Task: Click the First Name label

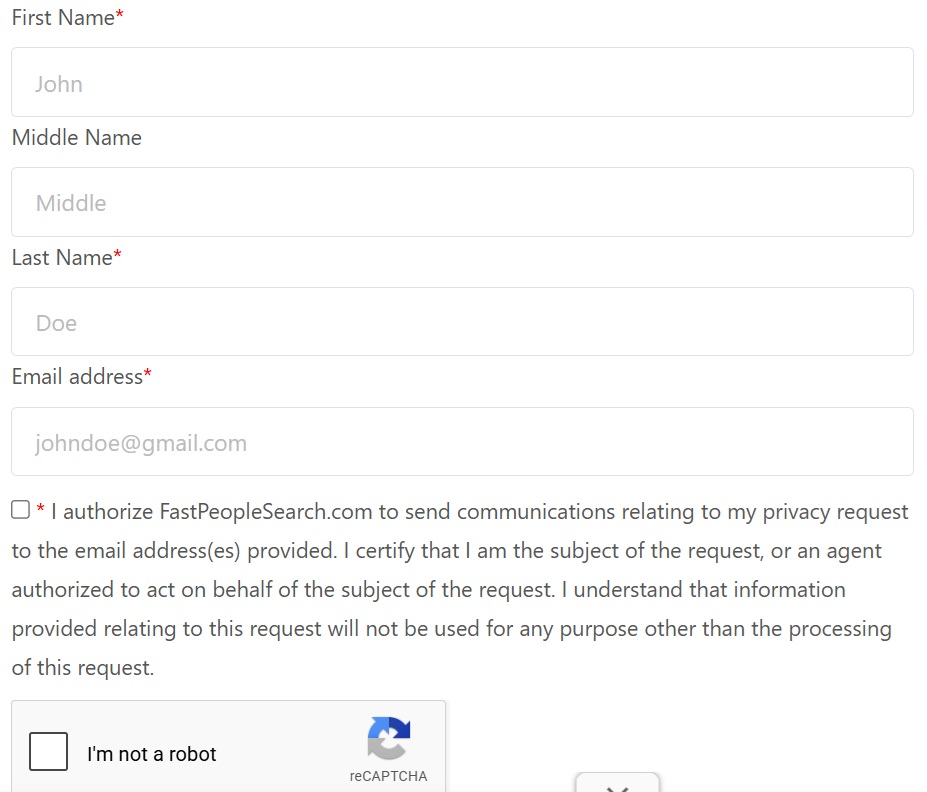Action: (68, 18)
